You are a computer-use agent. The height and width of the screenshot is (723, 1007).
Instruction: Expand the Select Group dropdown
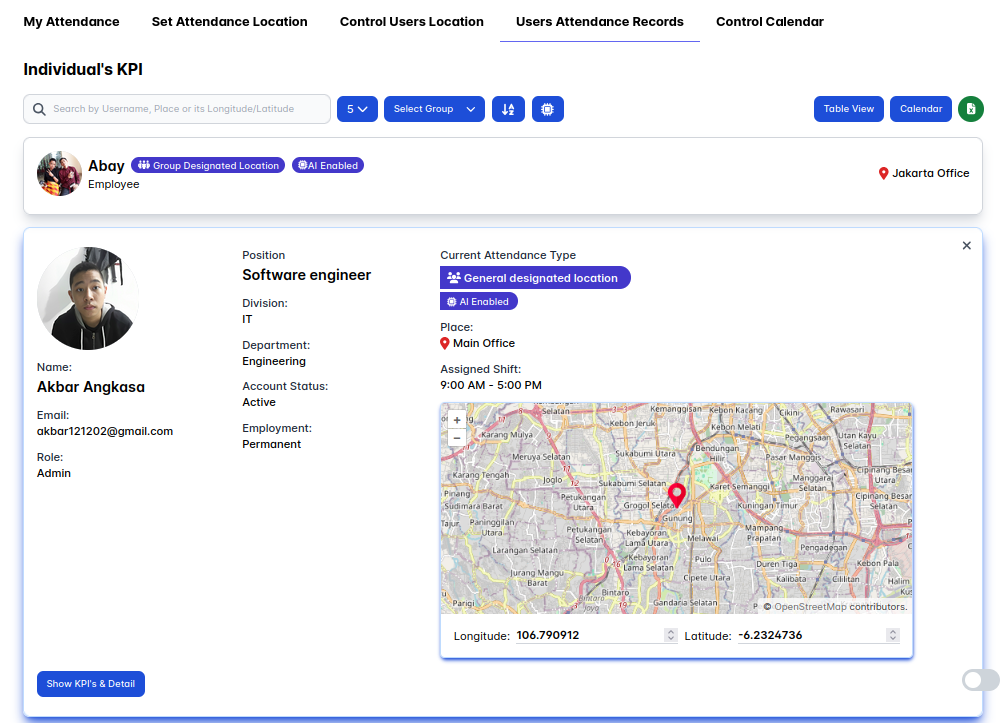tap(434, 109)
